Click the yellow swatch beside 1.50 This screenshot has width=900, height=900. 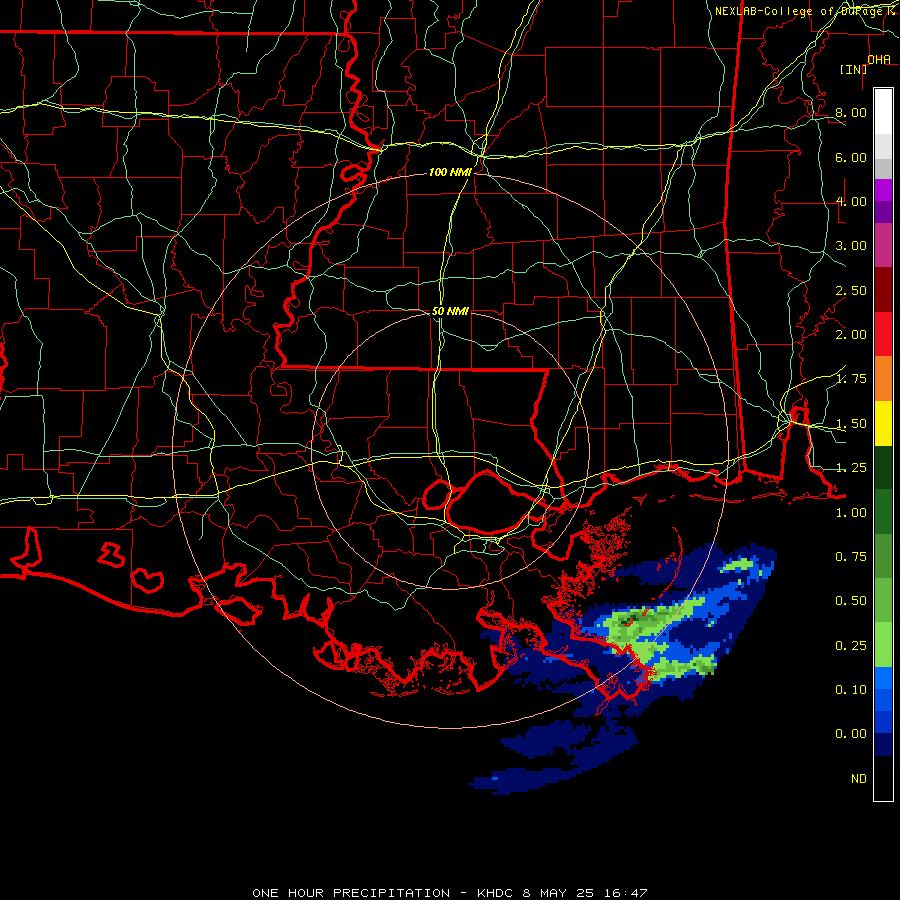883,424
